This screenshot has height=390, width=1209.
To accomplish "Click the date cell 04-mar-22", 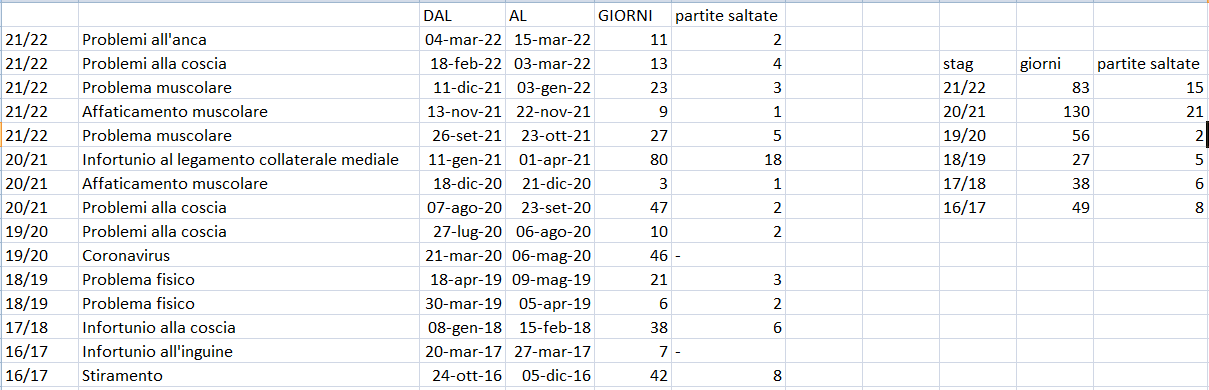I will pyautogui.click(x=463, y=40).
